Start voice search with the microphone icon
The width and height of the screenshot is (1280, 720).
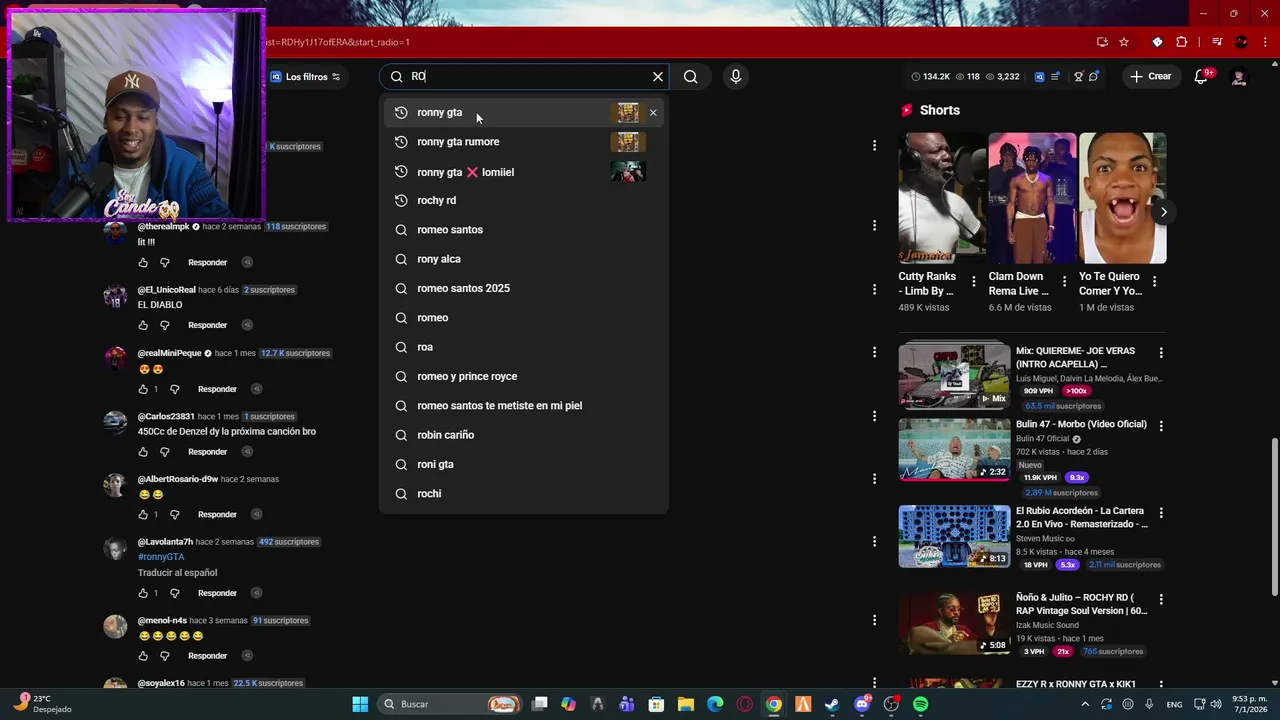(x=736, y=77)
